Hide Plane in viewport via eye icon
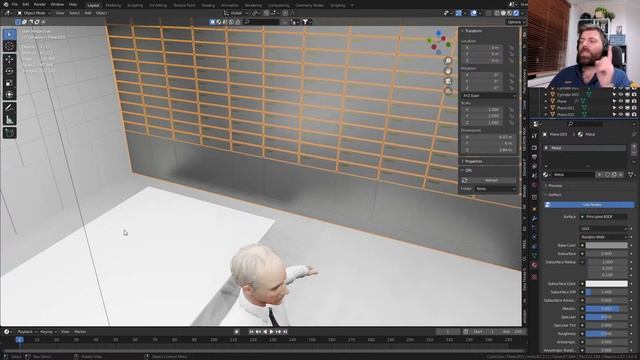 621,101
